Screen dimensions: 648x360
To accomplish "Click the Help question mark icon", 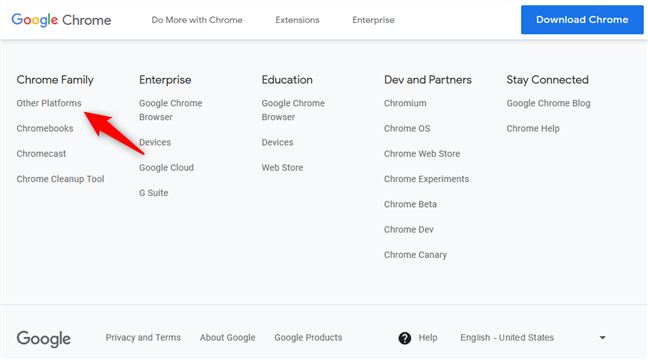I will point(405,338).
